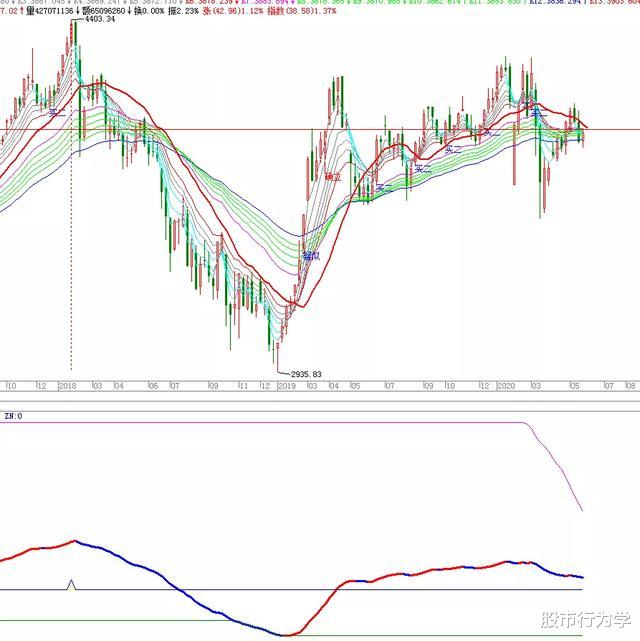Viewport: 640px width, 641px height.
Task: Click the 06 month tick on the time axis
Action: click(153, 386)
